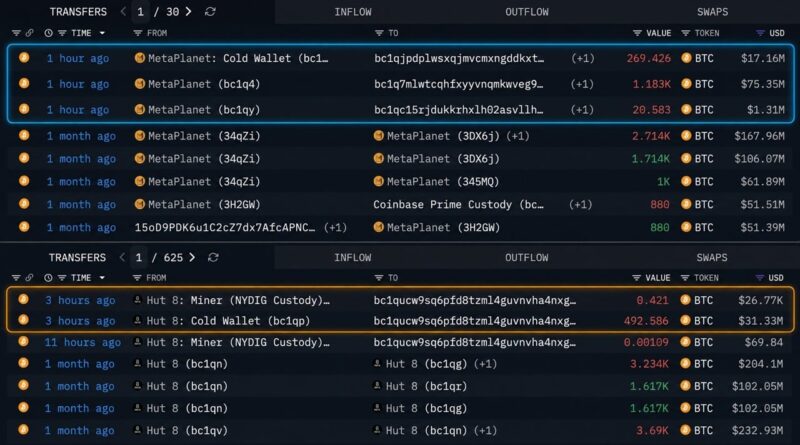Open the VALUE filter in bottom table
The width and height of the screenshot is (800, 445).
[x=636, y=278]
